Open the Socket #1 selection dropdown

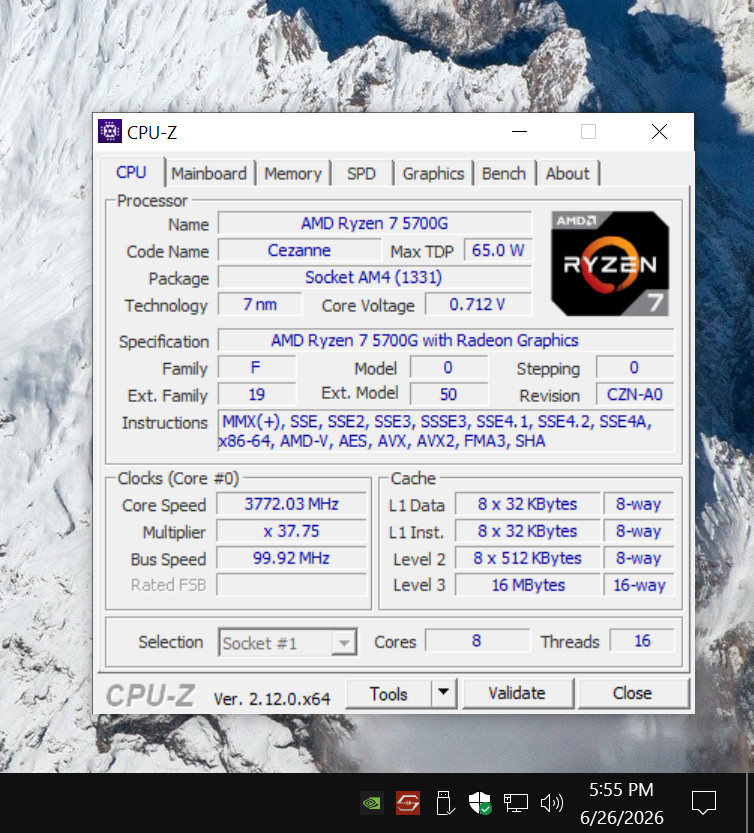287,643
